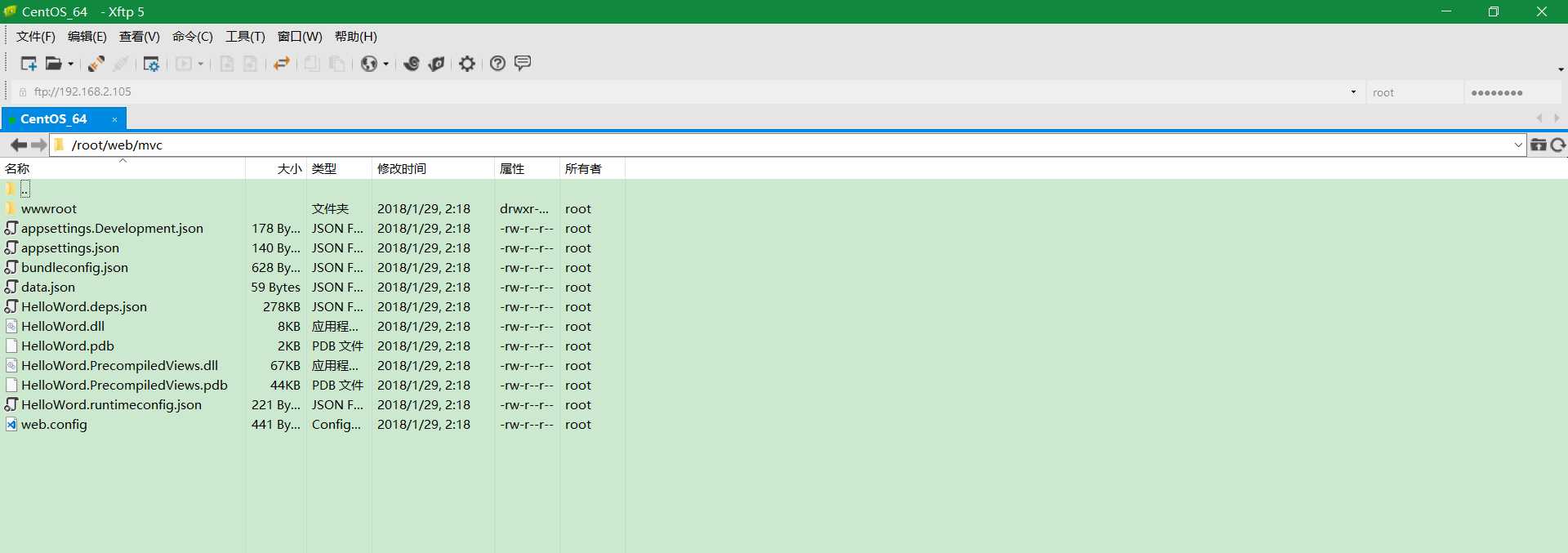Click the Copy toolbar icon
This screenshot has width=1568, height=553.
(312, 64)
